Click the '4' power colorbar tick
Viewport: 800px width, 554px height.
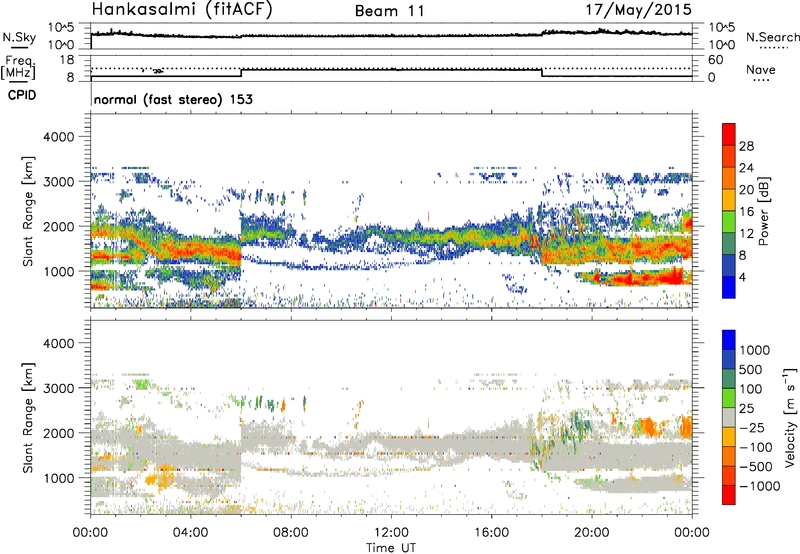point(743,277)
